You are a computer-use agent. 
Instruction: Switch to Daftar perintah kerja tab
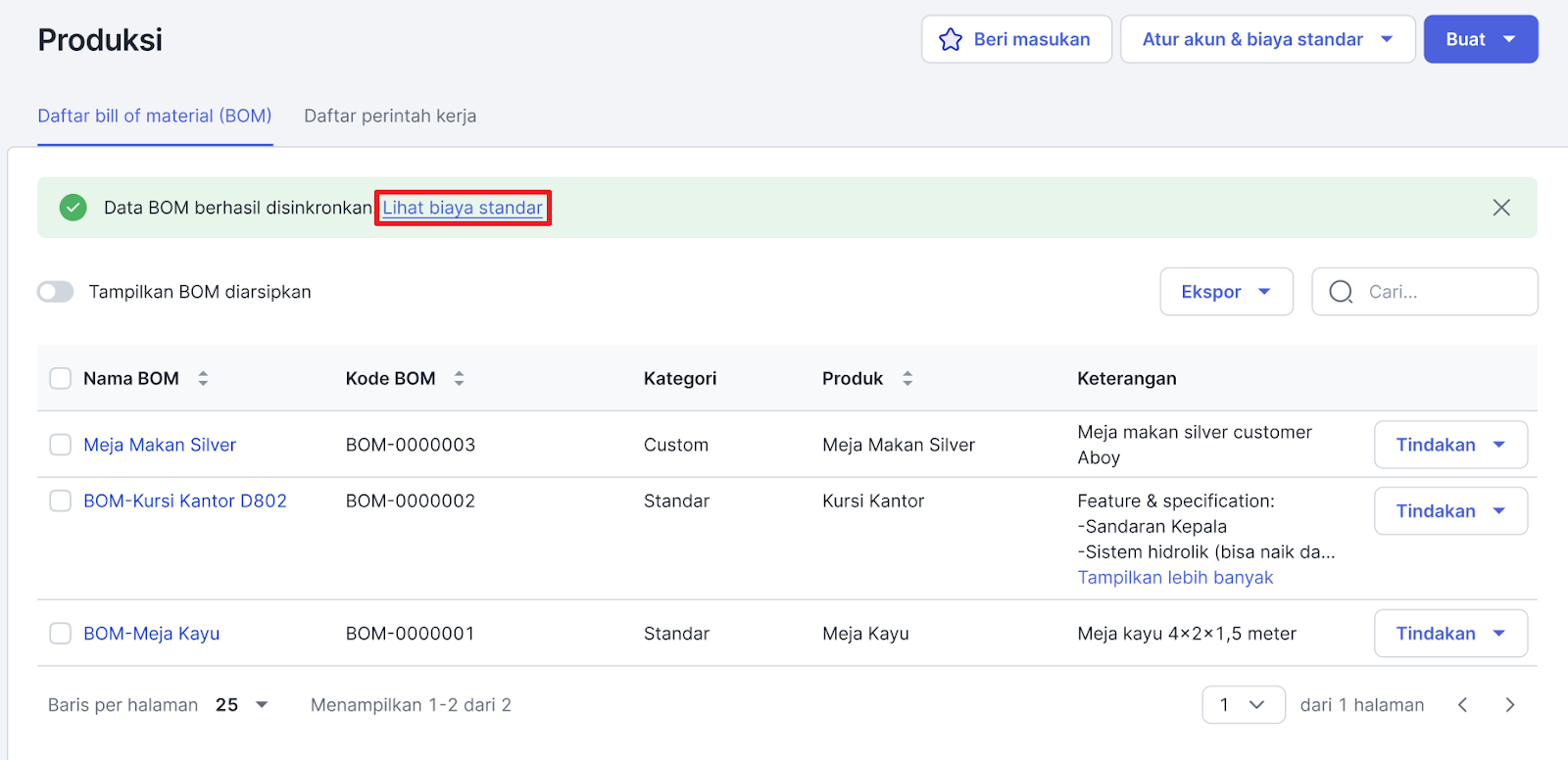pyautogui.click(x=390, y=116)
